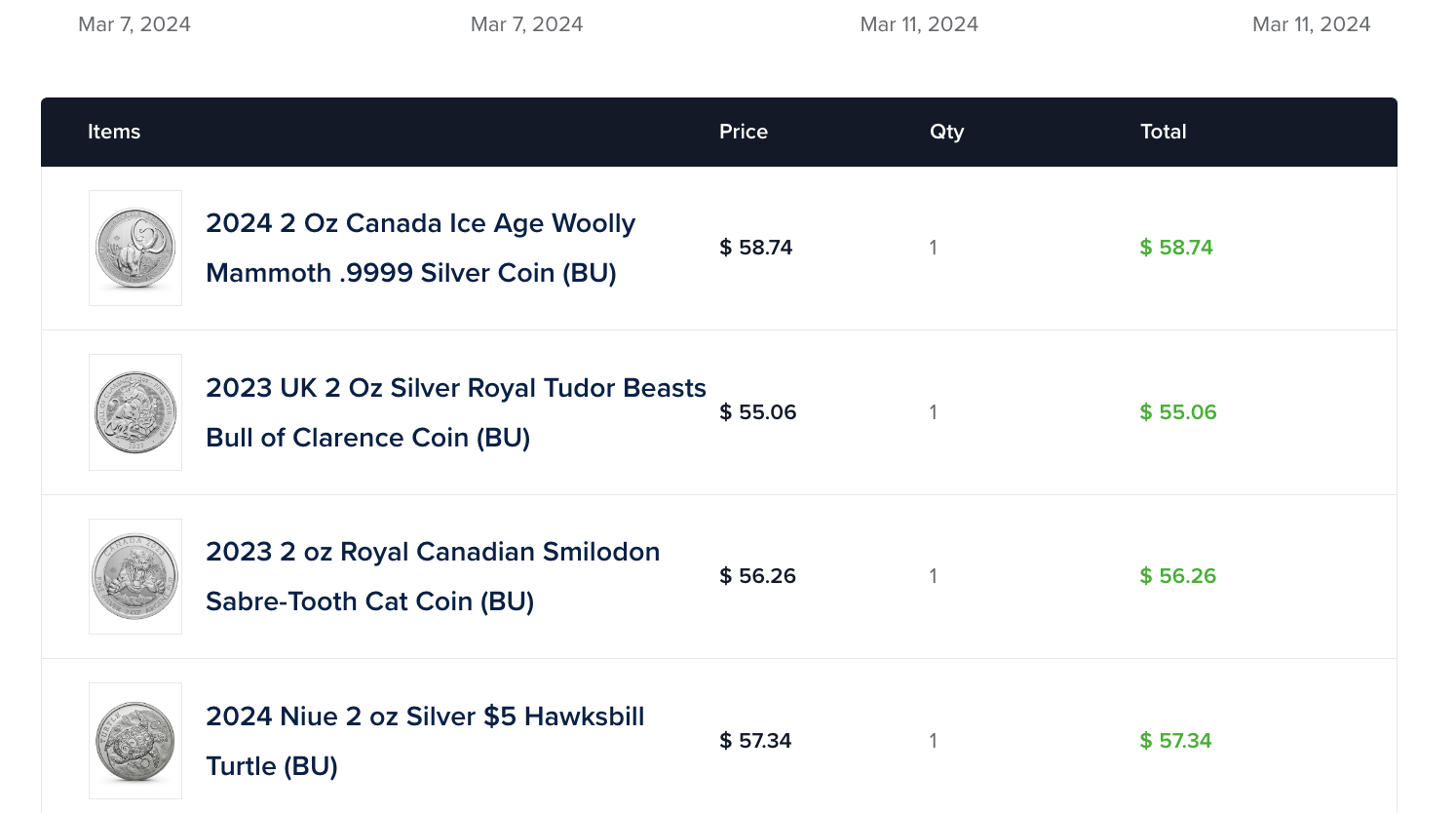Screen dimensions: 1456x813
Task: Click the Price column header
Action: (x=744, y=132)
